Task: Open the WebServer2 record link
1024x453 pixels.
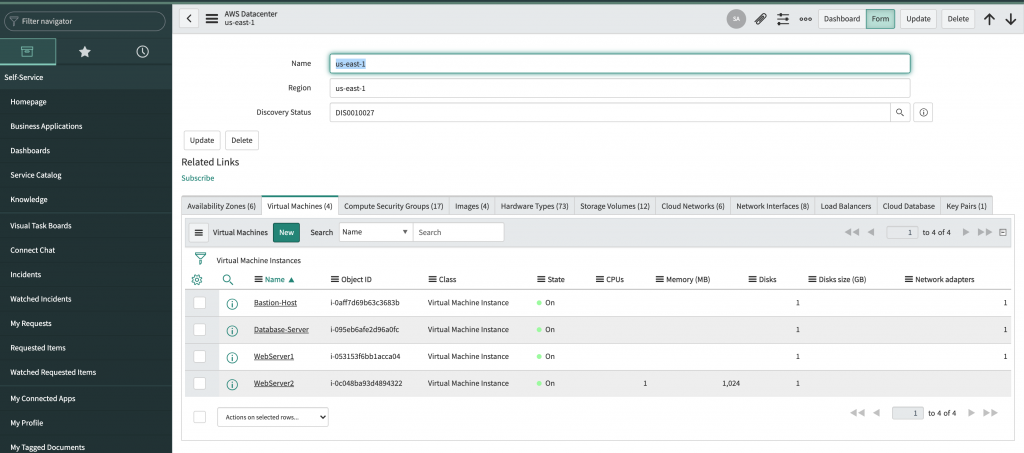Action: pos(274,383)
